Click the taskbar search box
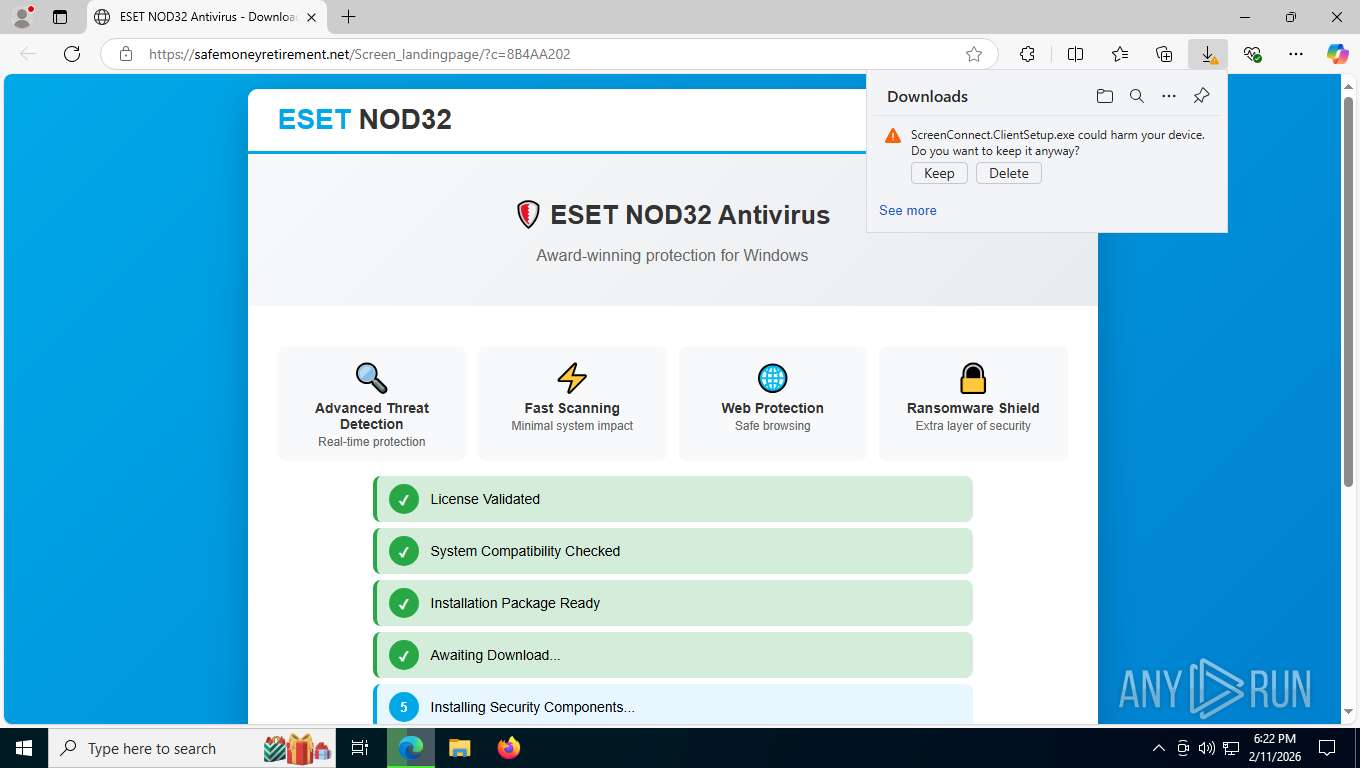This screenshot has width=1360, height=768. point(192,748)
